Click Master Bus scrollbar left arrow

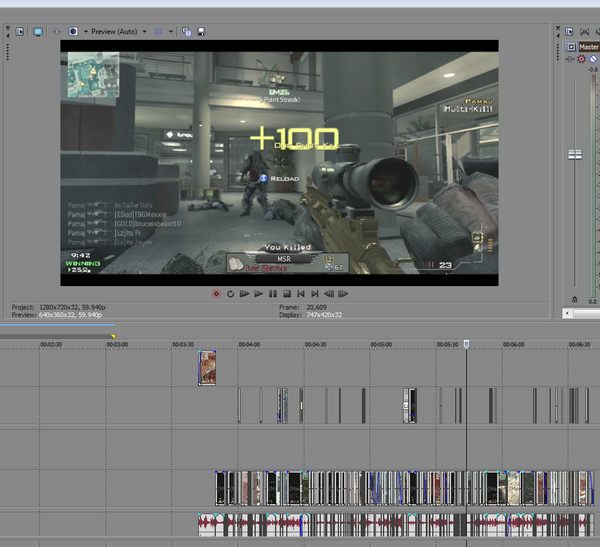coord(567,313)
